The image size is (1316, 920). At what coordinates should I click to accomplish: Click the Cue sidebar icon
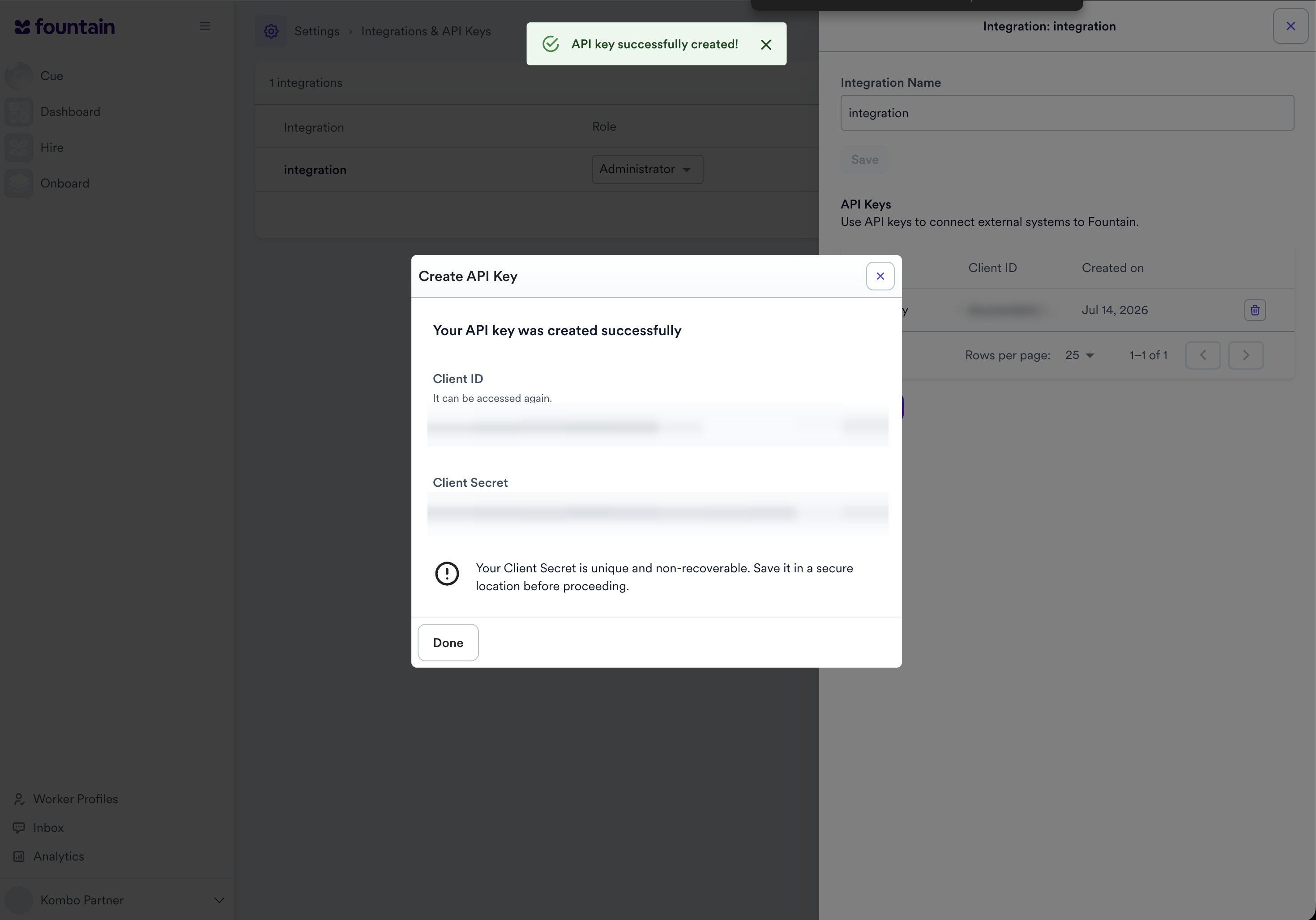point(19,76)
